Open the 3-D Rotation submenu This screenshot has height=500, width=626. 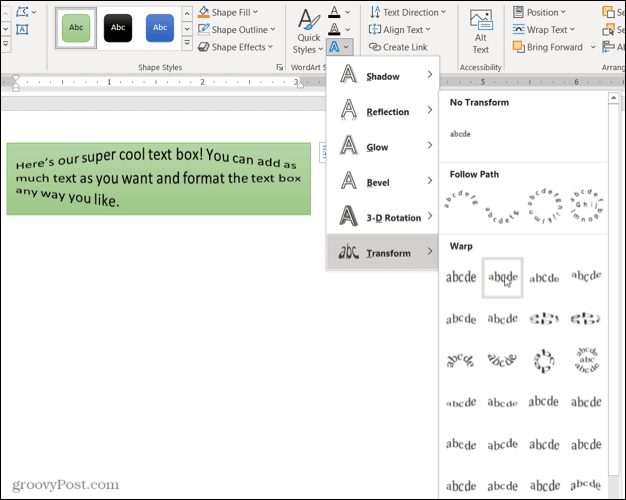(382, 217)
